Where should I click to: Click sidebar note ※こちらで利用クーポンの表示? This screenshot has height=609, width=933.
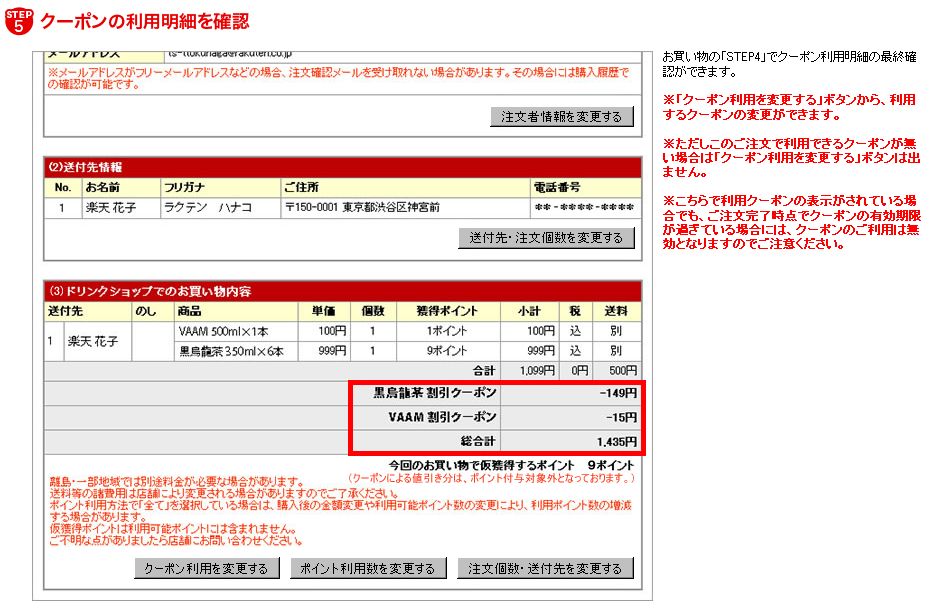792,221
